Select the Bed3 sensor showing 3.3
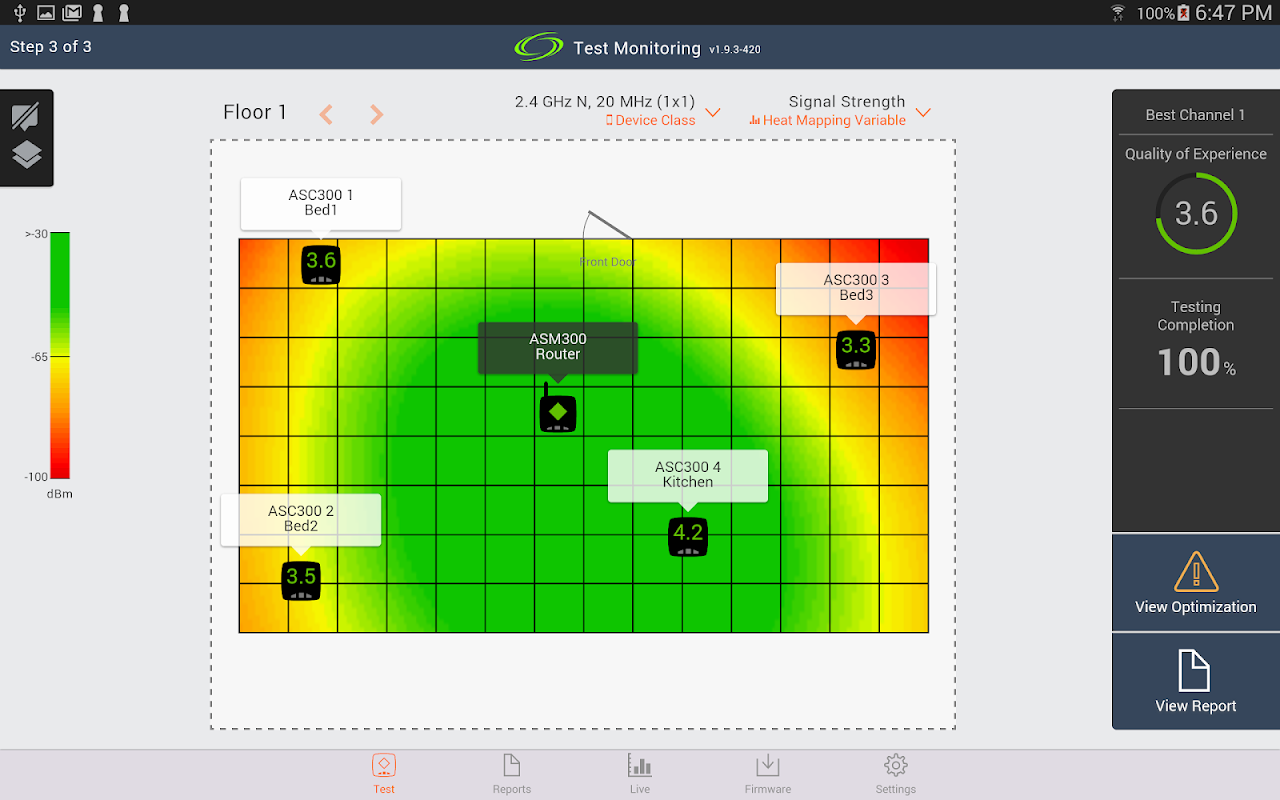The height and width of the screenshot is (800, 1280). click(856, 349)
